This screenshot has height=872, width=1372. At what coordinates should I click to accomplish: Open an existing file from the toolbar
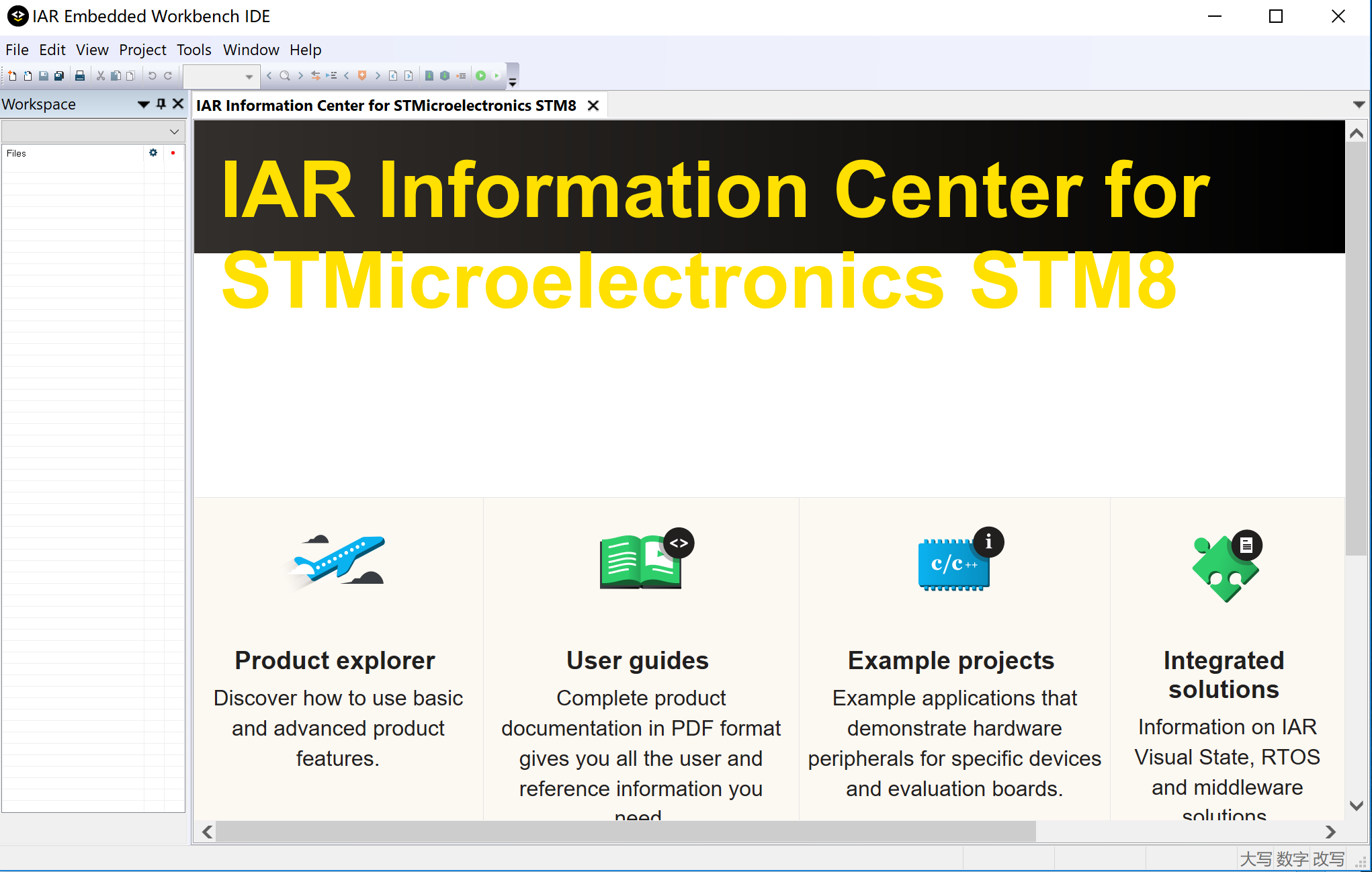coord(27,75)
